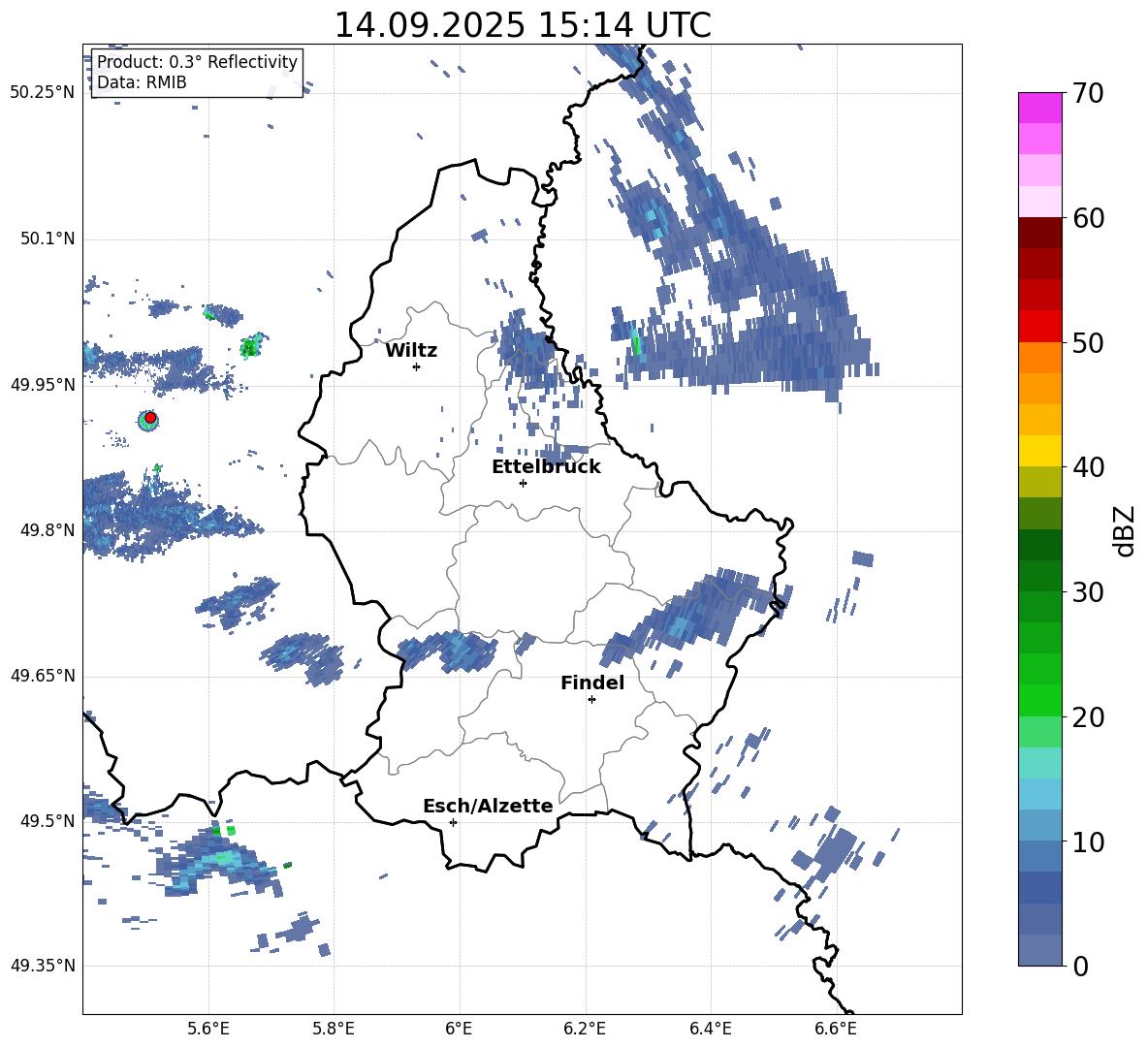Pick the dark red colorbar swatch below 60

[x=1040, y=233]
